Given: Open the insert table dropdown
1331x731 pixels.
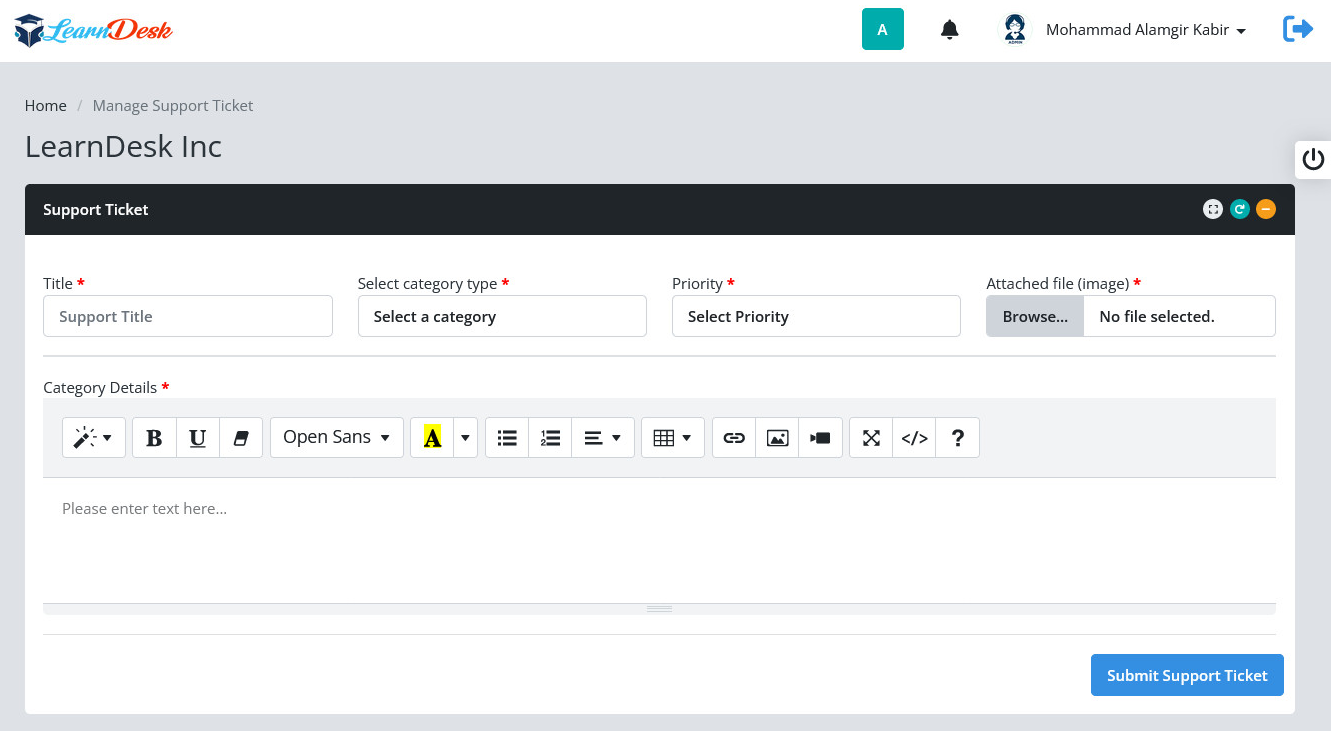Looking at the screenshot, I should tap(673, 438).
